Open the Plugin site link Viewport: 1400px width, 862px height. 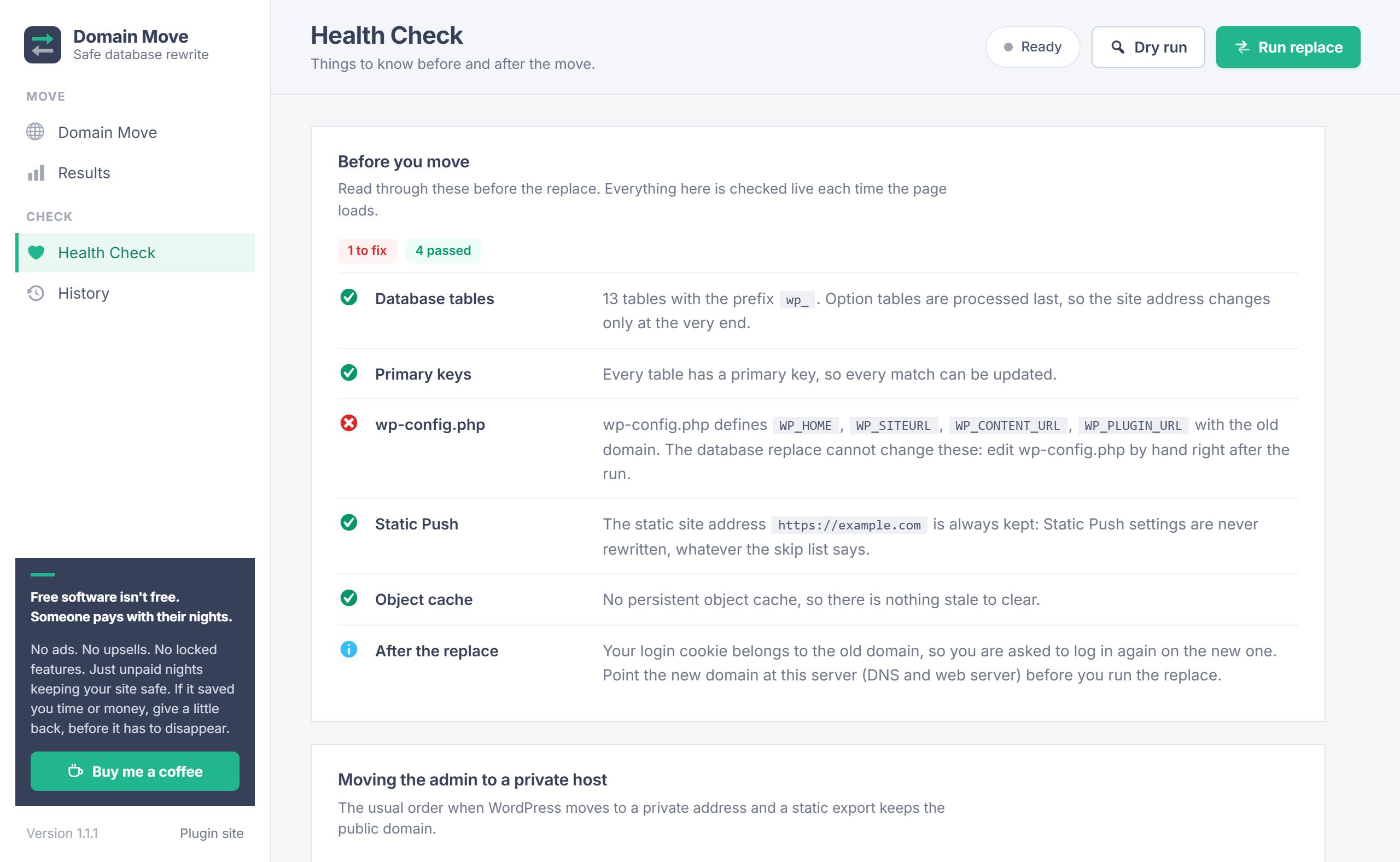(x=212, y=833)
